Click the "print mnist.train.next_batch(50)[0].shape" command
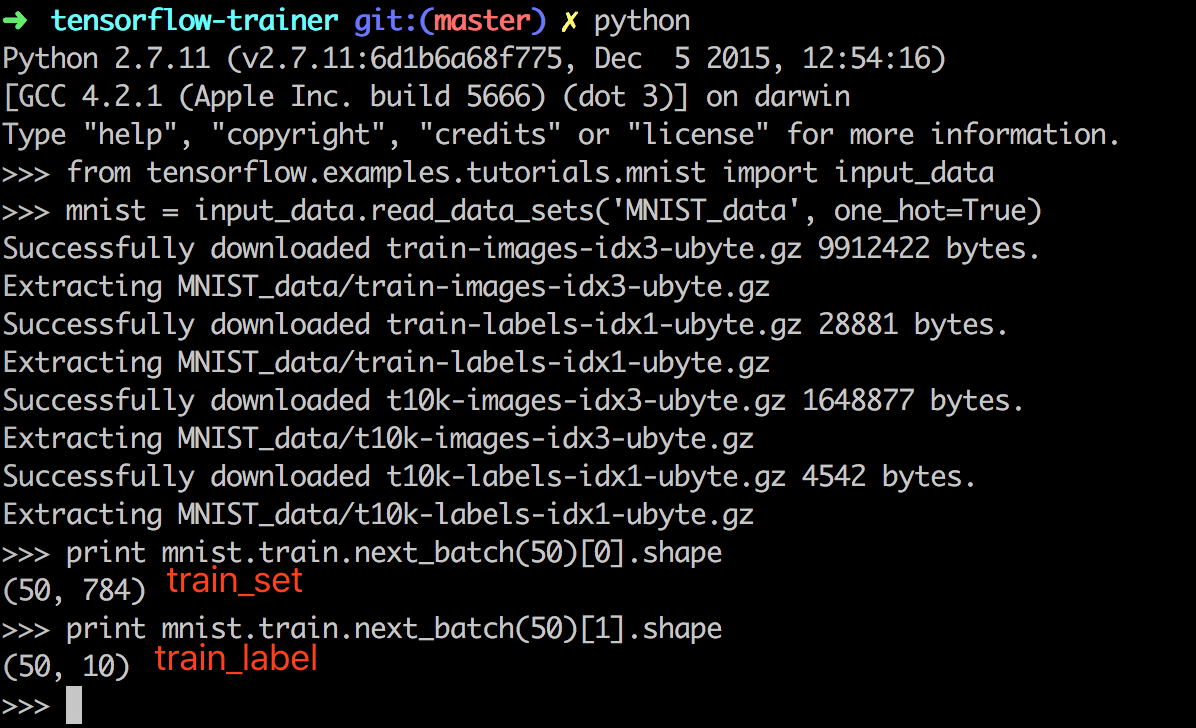Screen dimensions: 1196x728 [x=394, y=553]
